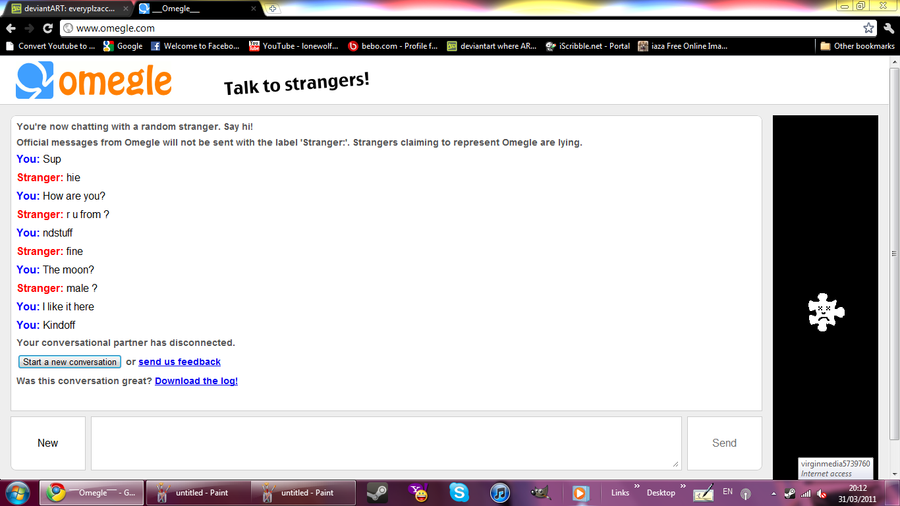Open a new browser tab
This screenshot has height=506, width=900.
point(273,9)
